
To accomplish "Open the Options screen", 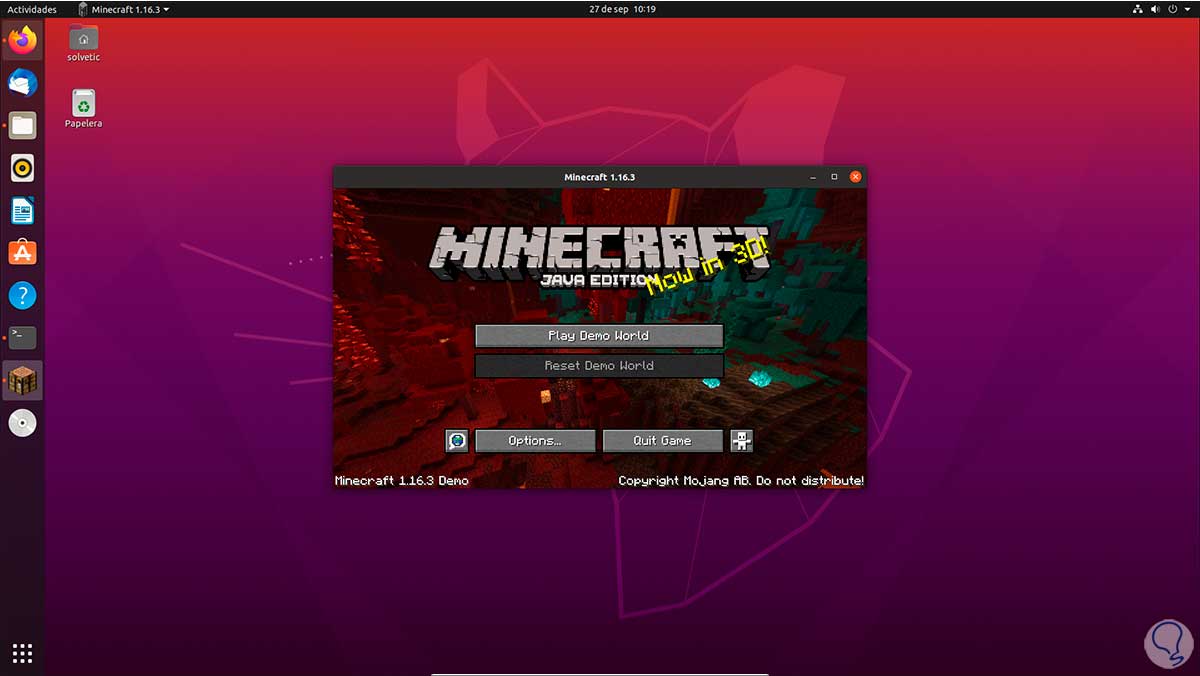I will pos(535,440).
